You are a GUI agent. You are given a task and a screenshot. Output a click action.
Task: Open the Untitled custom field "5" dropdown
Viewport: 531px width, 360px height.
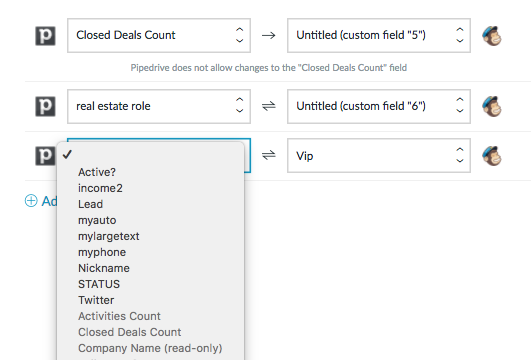tap(379, 36)
